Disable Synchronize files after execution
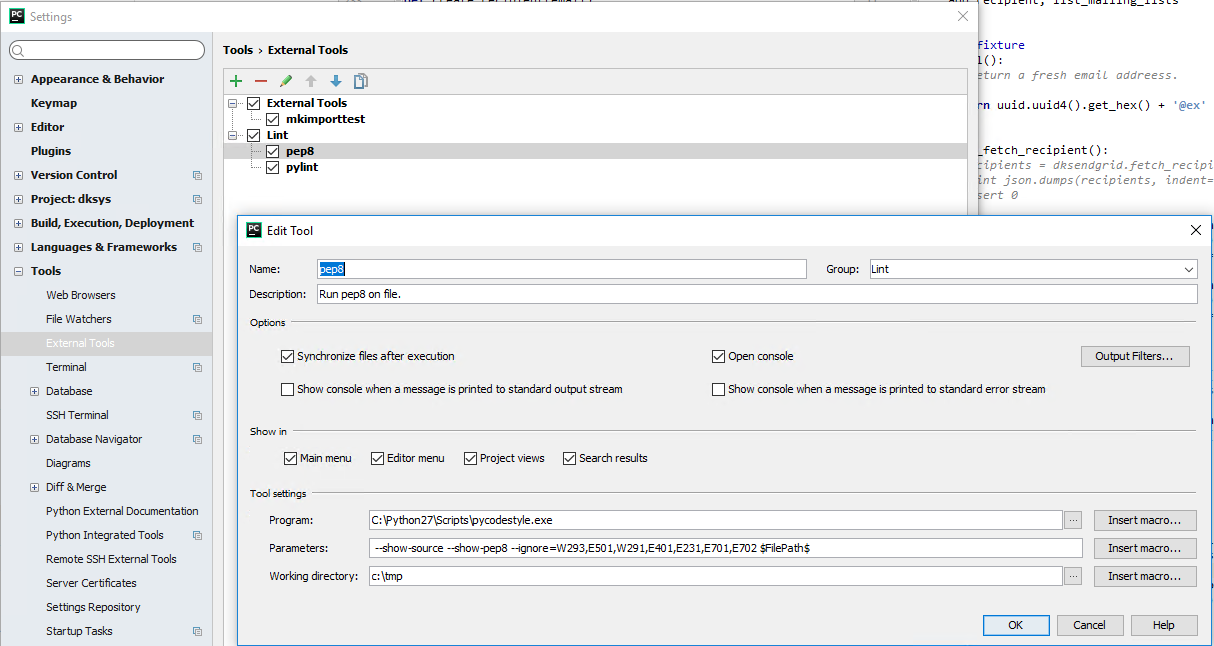The image size is (1214, 646). (x=288, y=356)
